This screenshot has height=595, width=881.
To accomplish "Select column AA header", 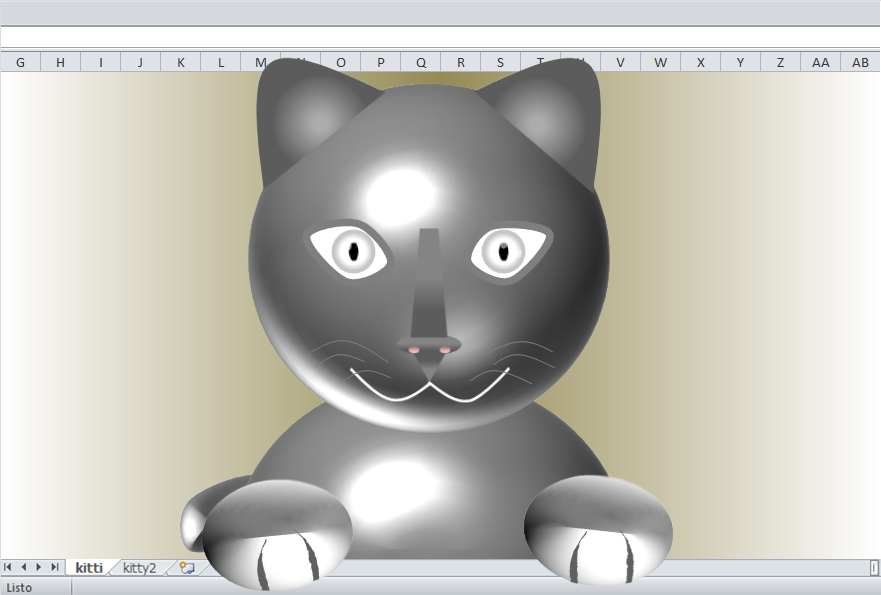I will 820,62.
